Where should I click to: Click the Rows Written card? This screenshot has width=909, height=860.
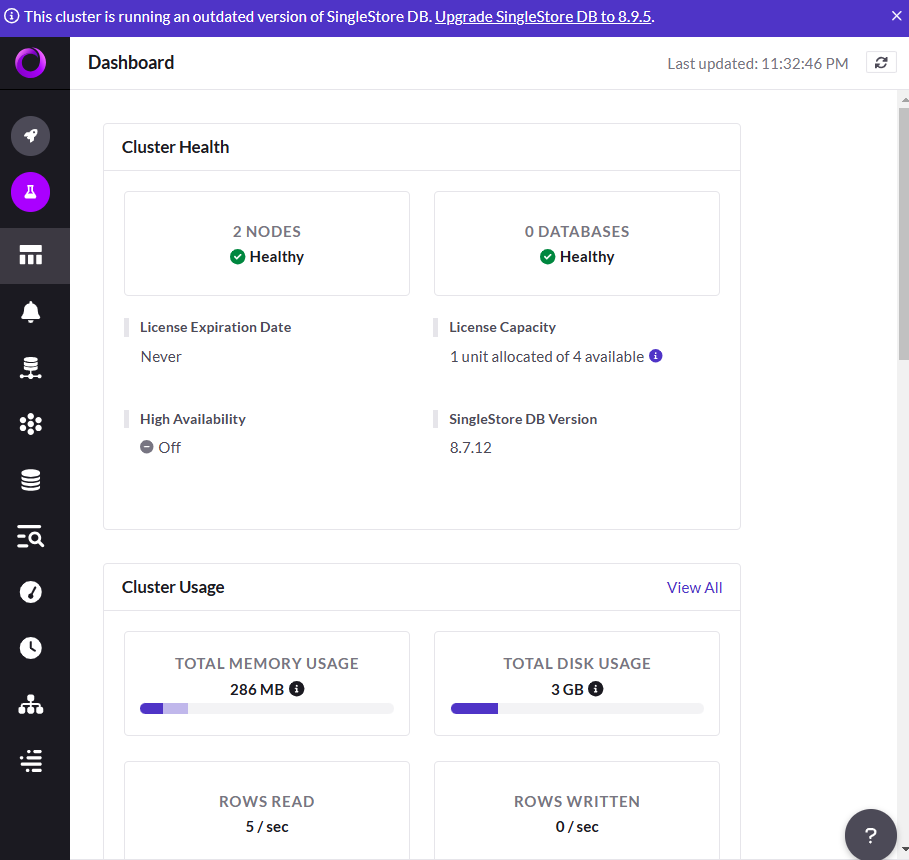[x=577, y=811]
